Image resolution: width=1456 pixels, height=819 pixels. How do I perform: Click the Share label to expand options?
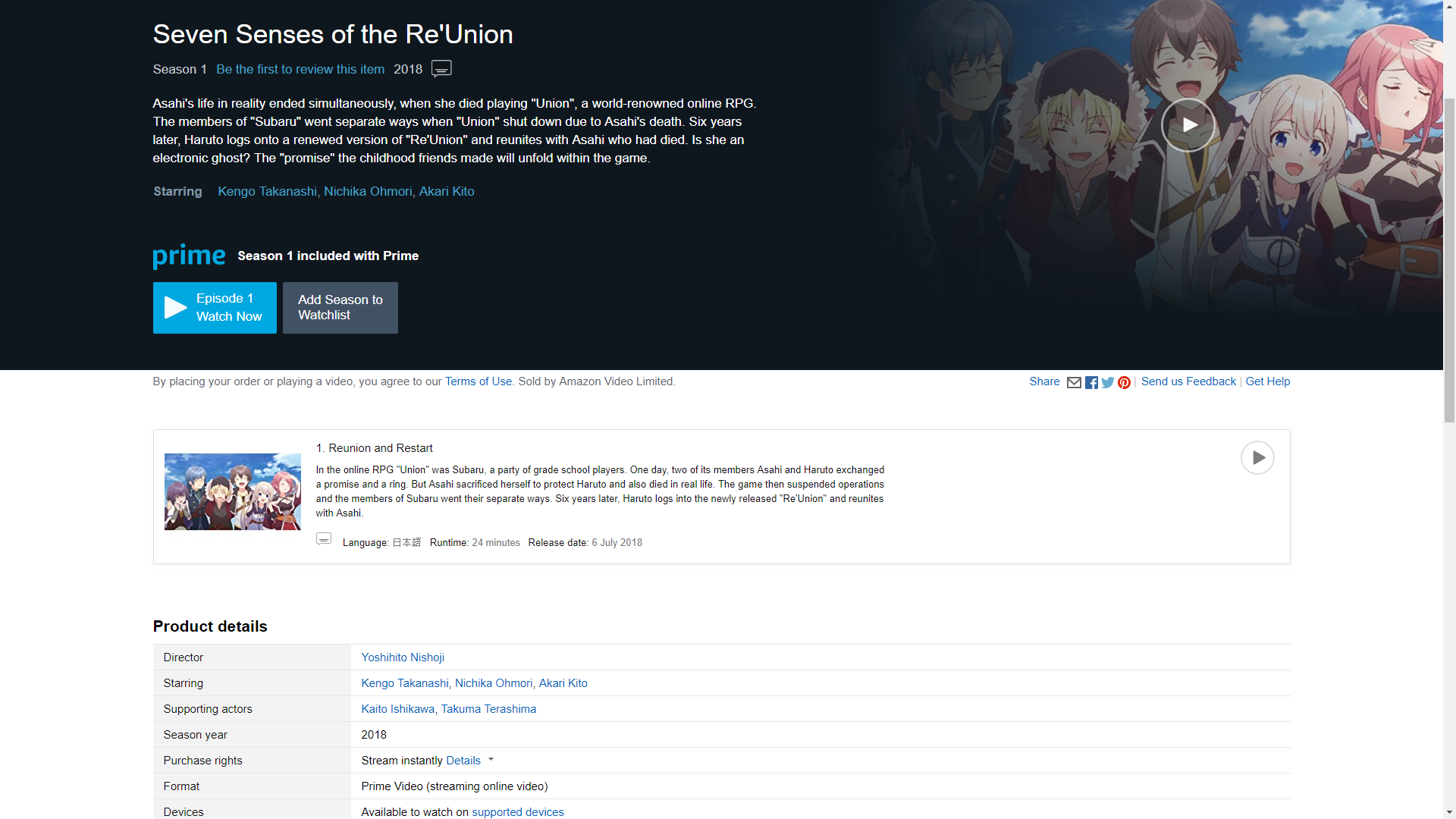click(x=1045, y=381)
